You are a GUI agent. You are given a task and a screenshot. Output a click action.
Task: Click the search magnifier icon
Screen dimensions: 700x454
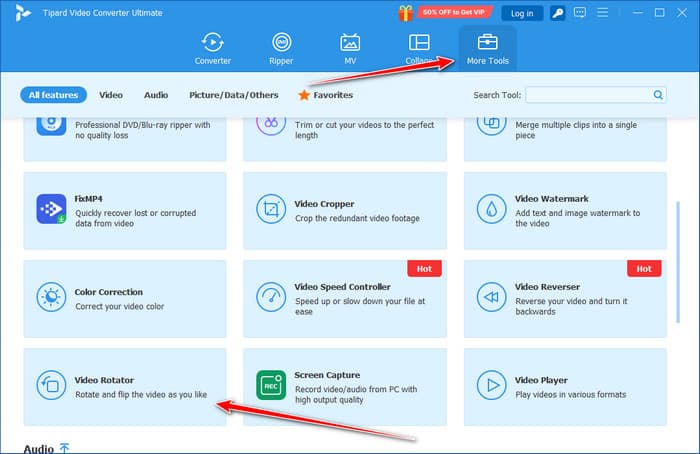[x=658, y=95]
